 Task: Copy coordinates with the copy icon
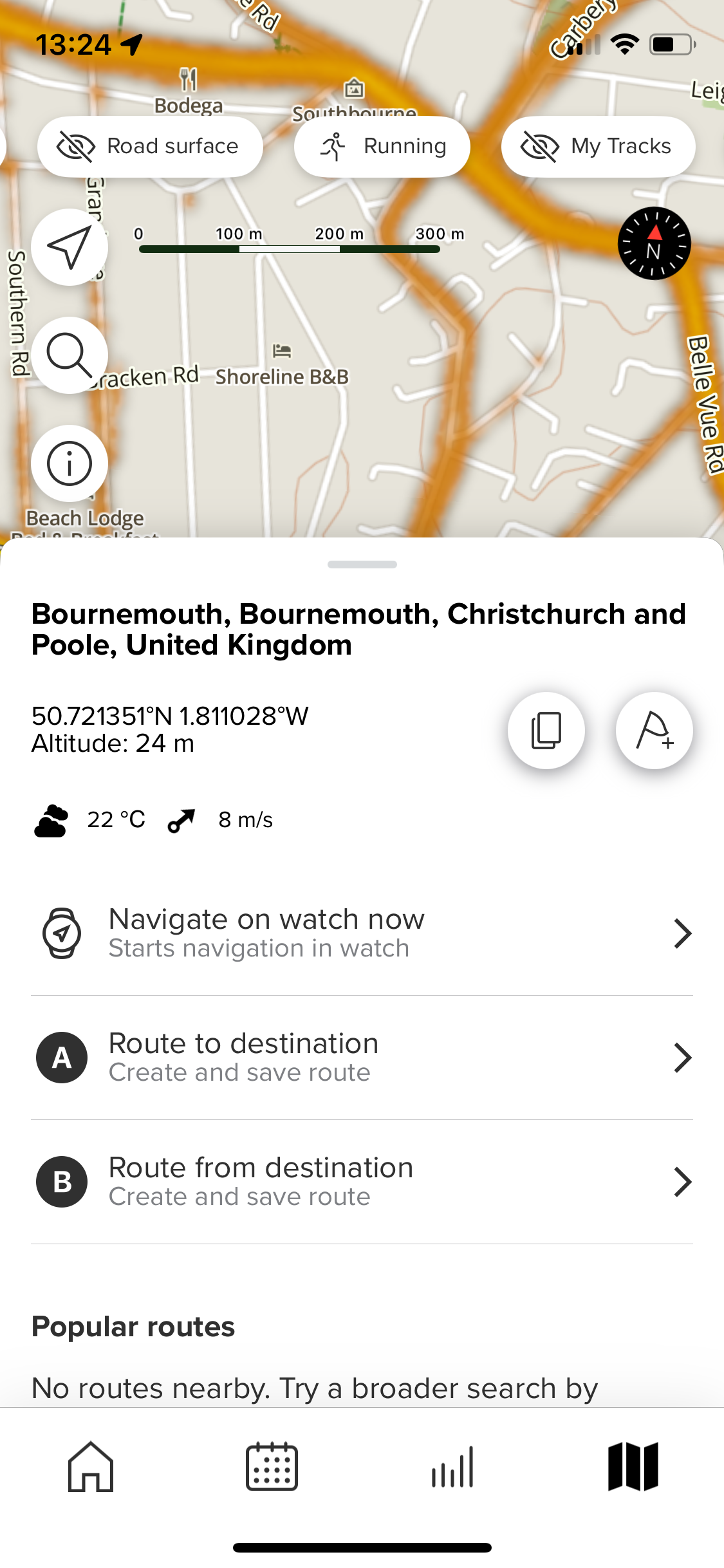tap(546, 731)
